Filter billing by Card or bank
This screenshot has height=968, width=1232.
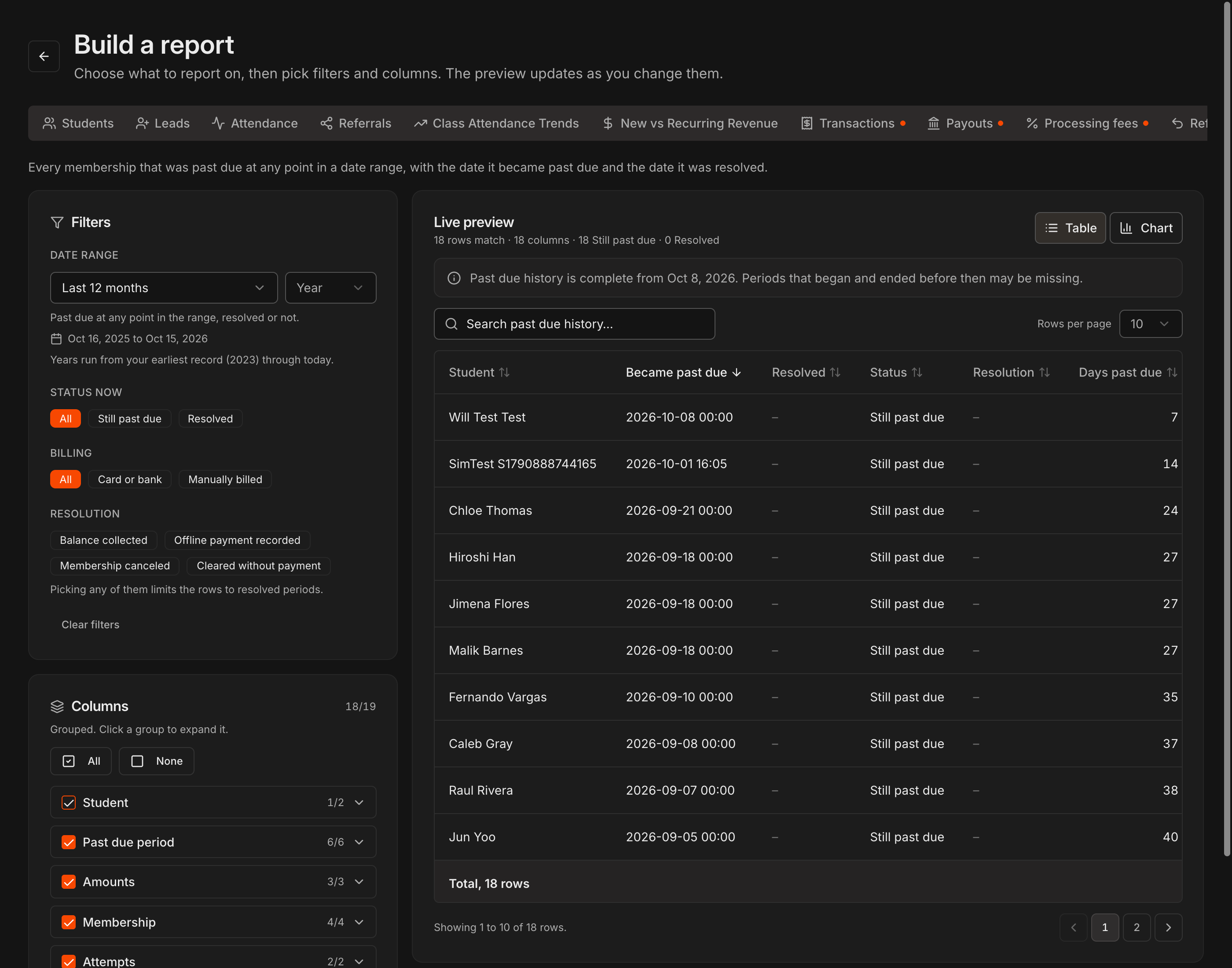coord(129,479)
